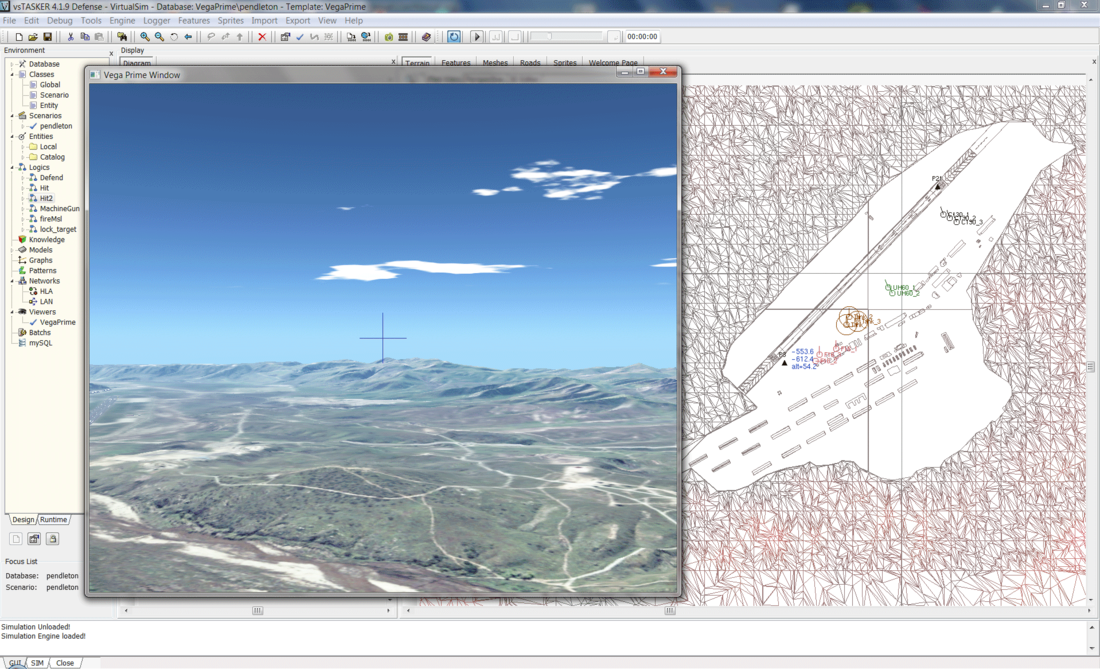The height and width of the screenshot is (669, 1100).
Task: Click the 00:00:00 simulation time field
Action: coord(642,37)
